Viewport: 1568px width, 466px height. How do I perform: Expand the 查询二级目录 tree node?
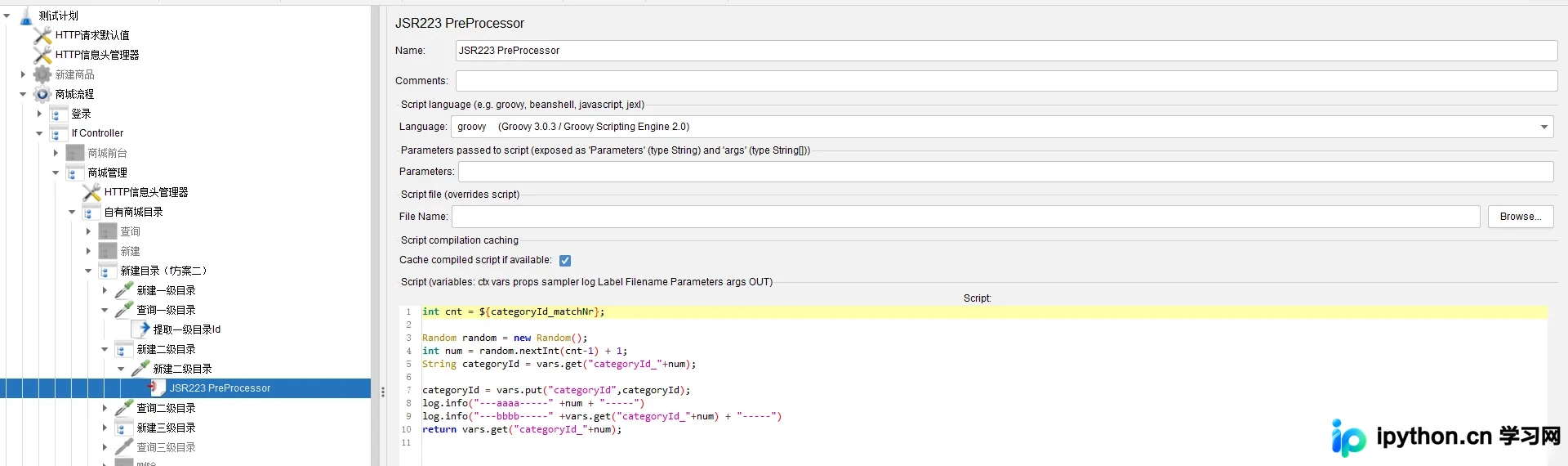click(x=105, y=408)
